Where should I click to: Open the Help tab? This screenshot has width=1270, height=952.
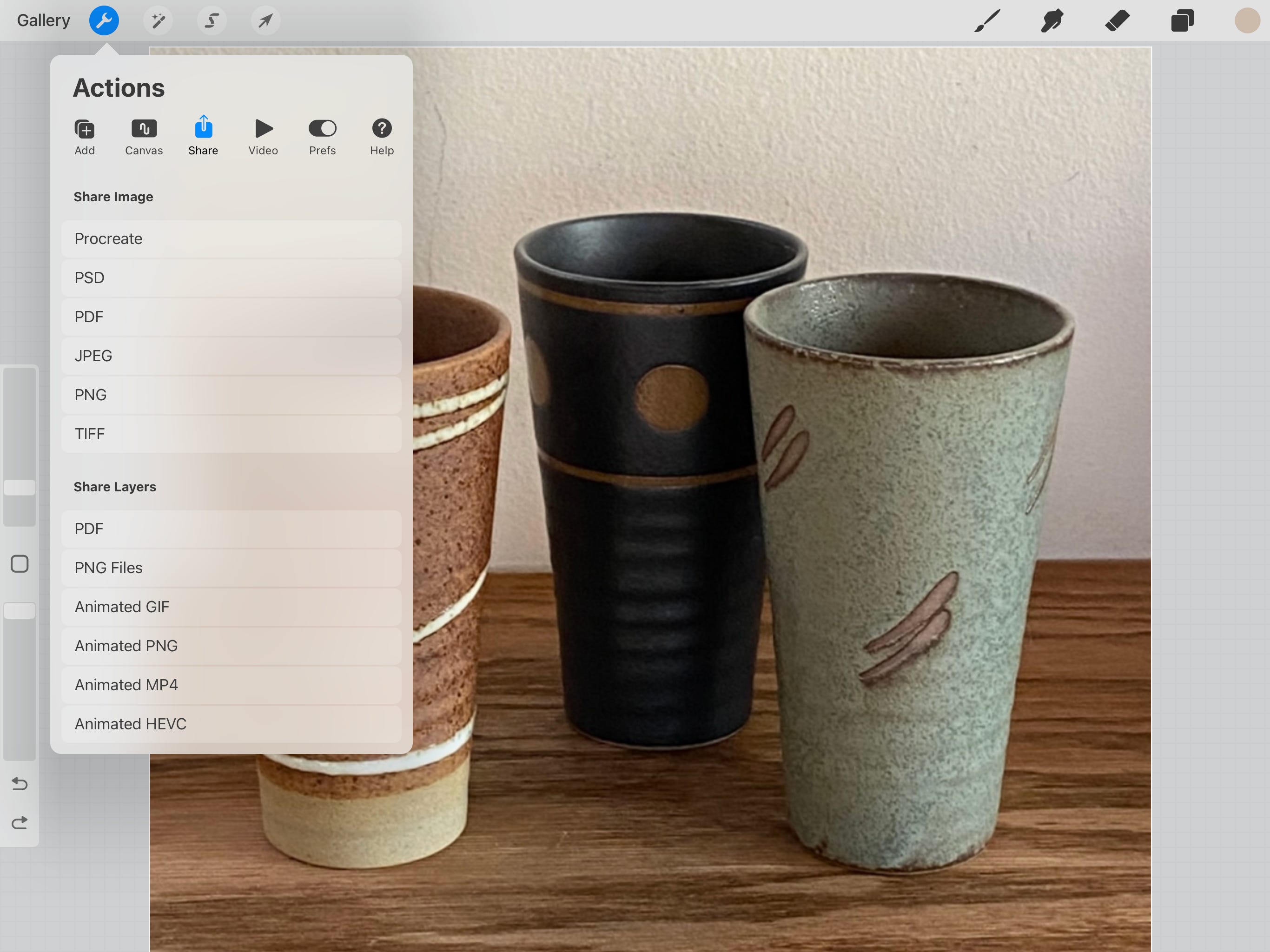point(381,137)
